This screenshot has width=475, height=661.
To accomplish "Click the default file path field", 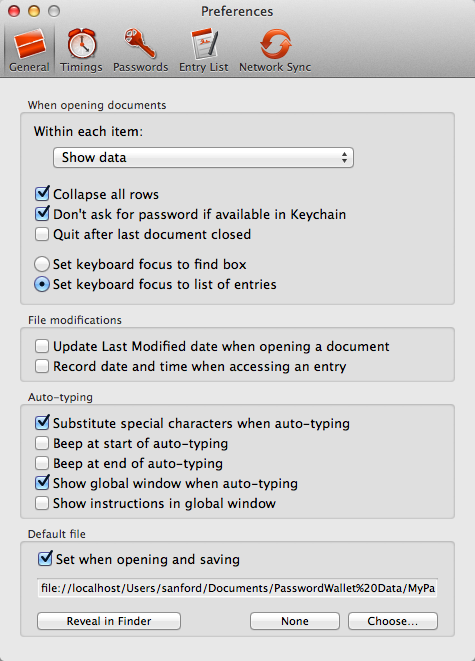I will click(x=237, y=588).
